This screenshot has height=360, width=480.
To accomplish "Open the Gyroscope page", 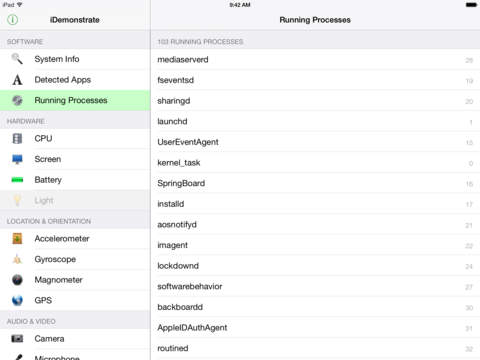I will [75, 259].
